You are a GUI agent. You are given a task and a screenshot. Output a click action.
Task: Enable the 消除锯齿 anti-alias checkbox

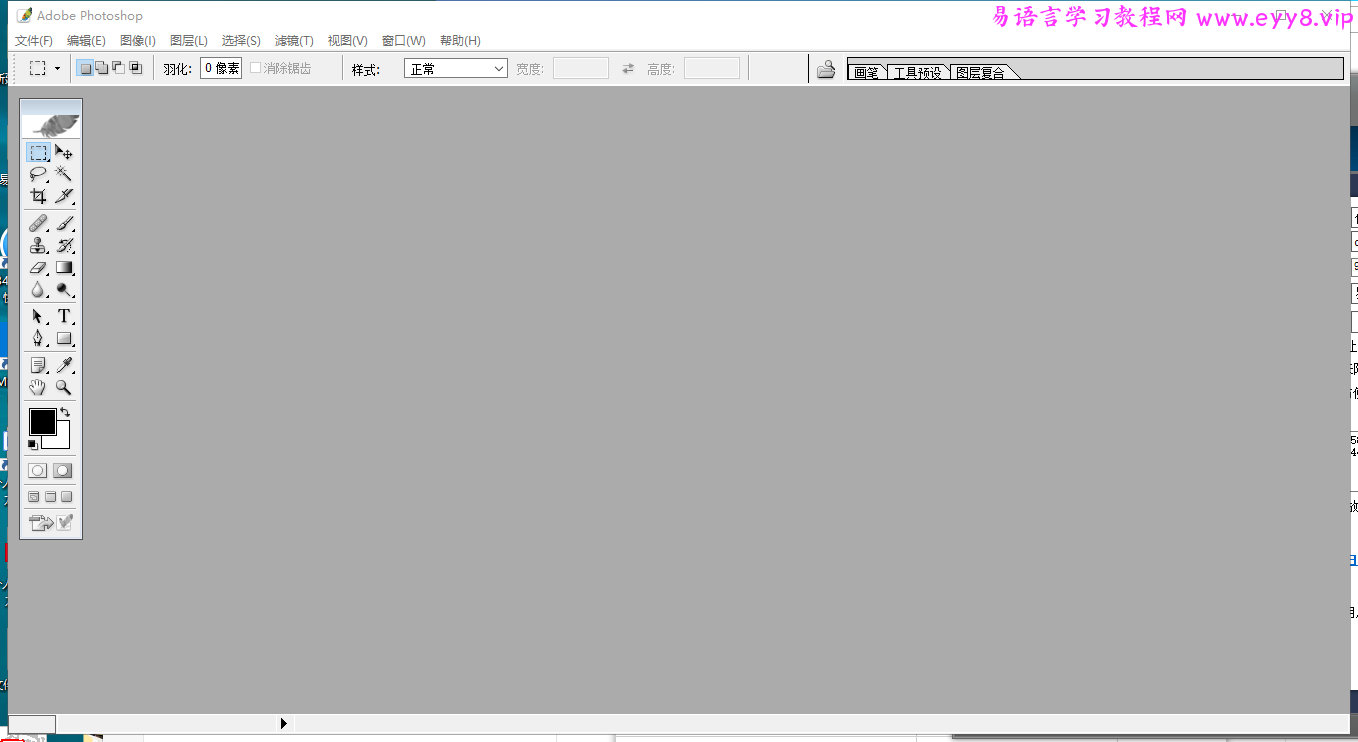(x=255, y=68)
